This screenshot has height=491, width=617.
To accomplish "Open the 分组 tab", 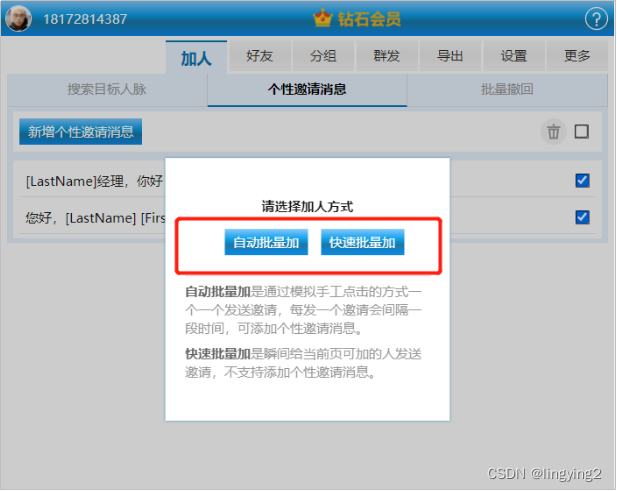I will click(323, 56).
